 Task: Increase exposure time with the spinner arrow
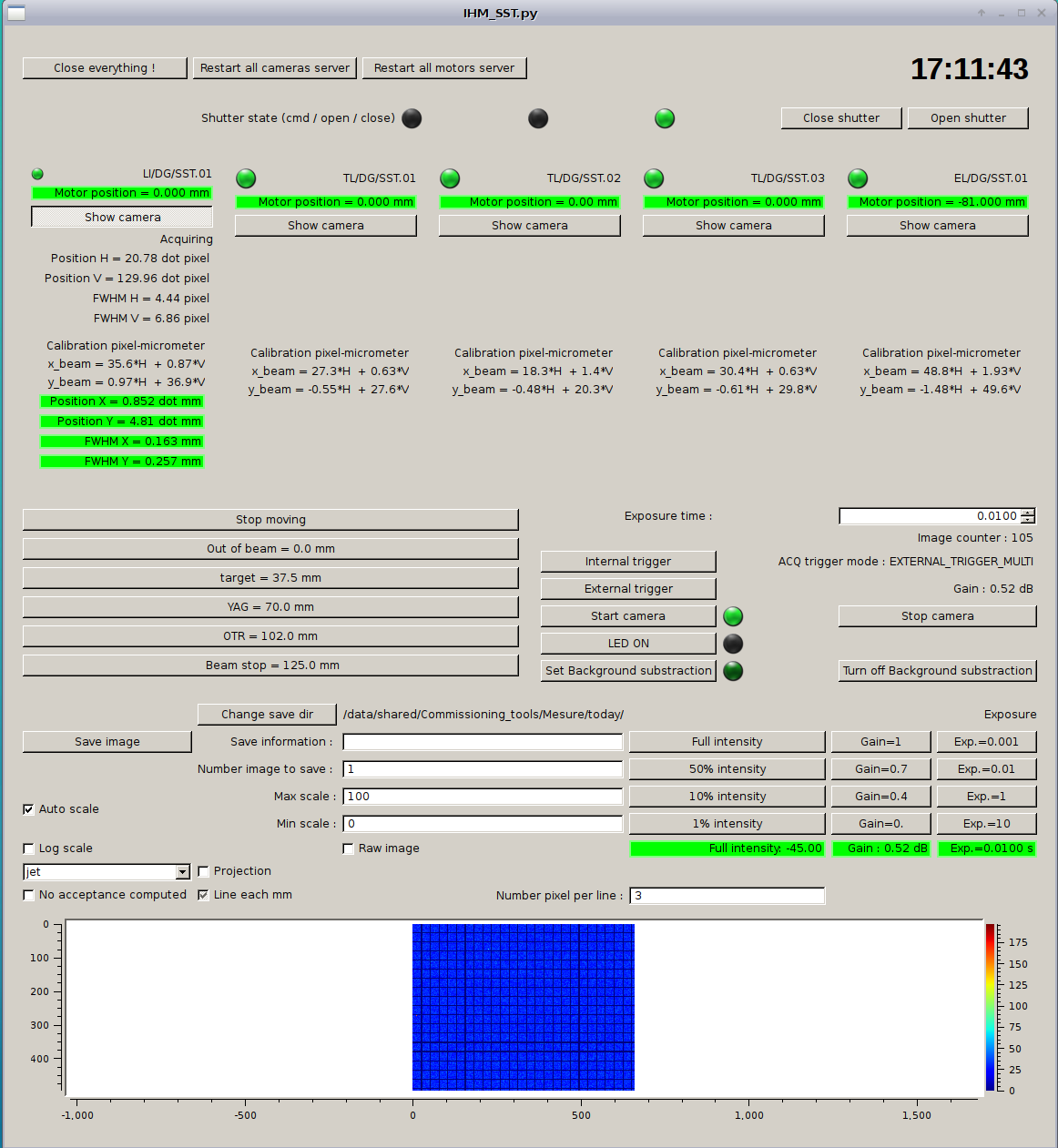1028,513
